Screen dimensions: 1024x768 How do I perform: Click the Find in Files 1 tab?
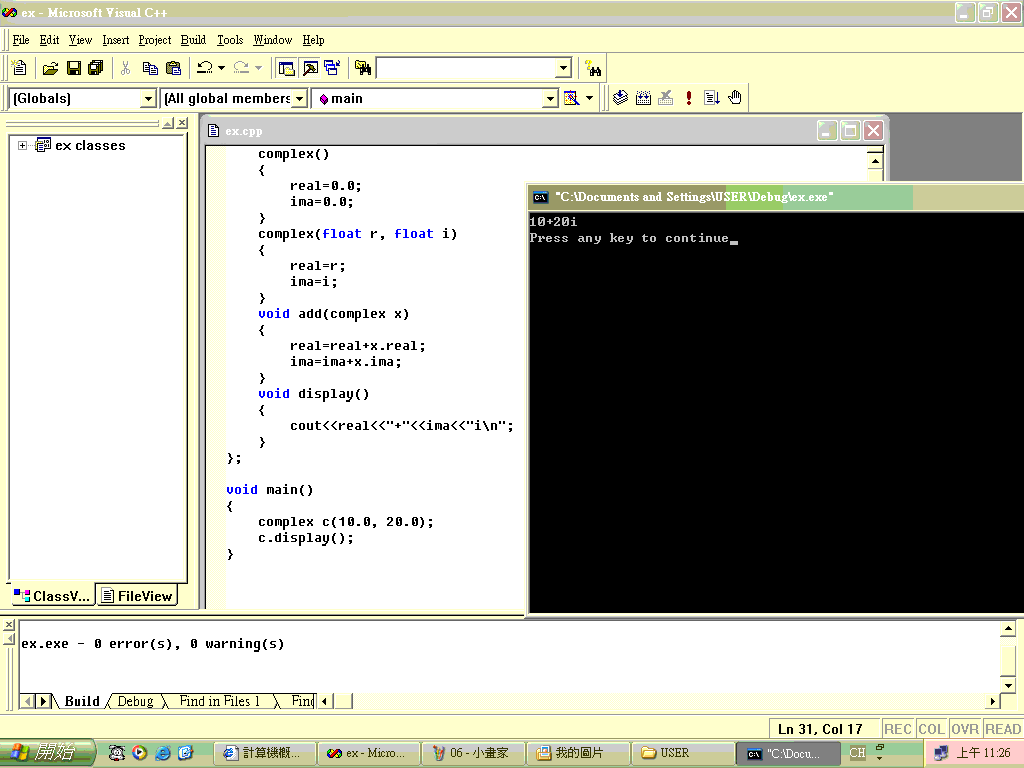pos(219,701)
